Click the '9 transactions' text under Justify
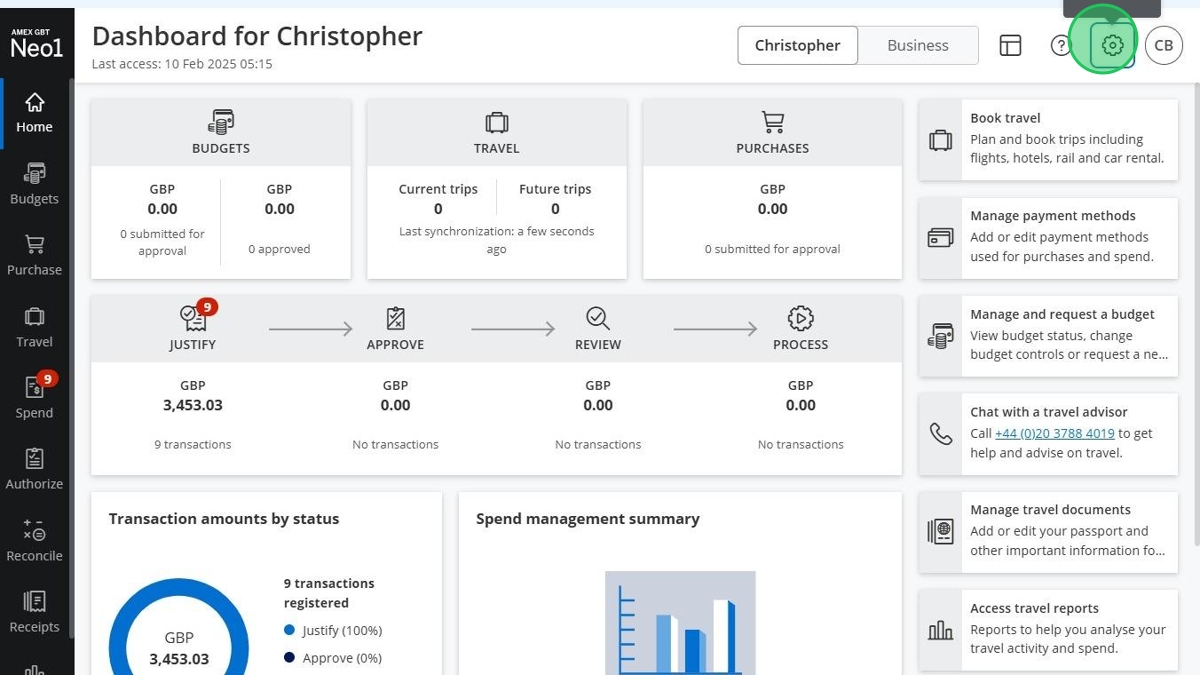The width and height of the screenshot is (1200, 675). pos(193,444)
